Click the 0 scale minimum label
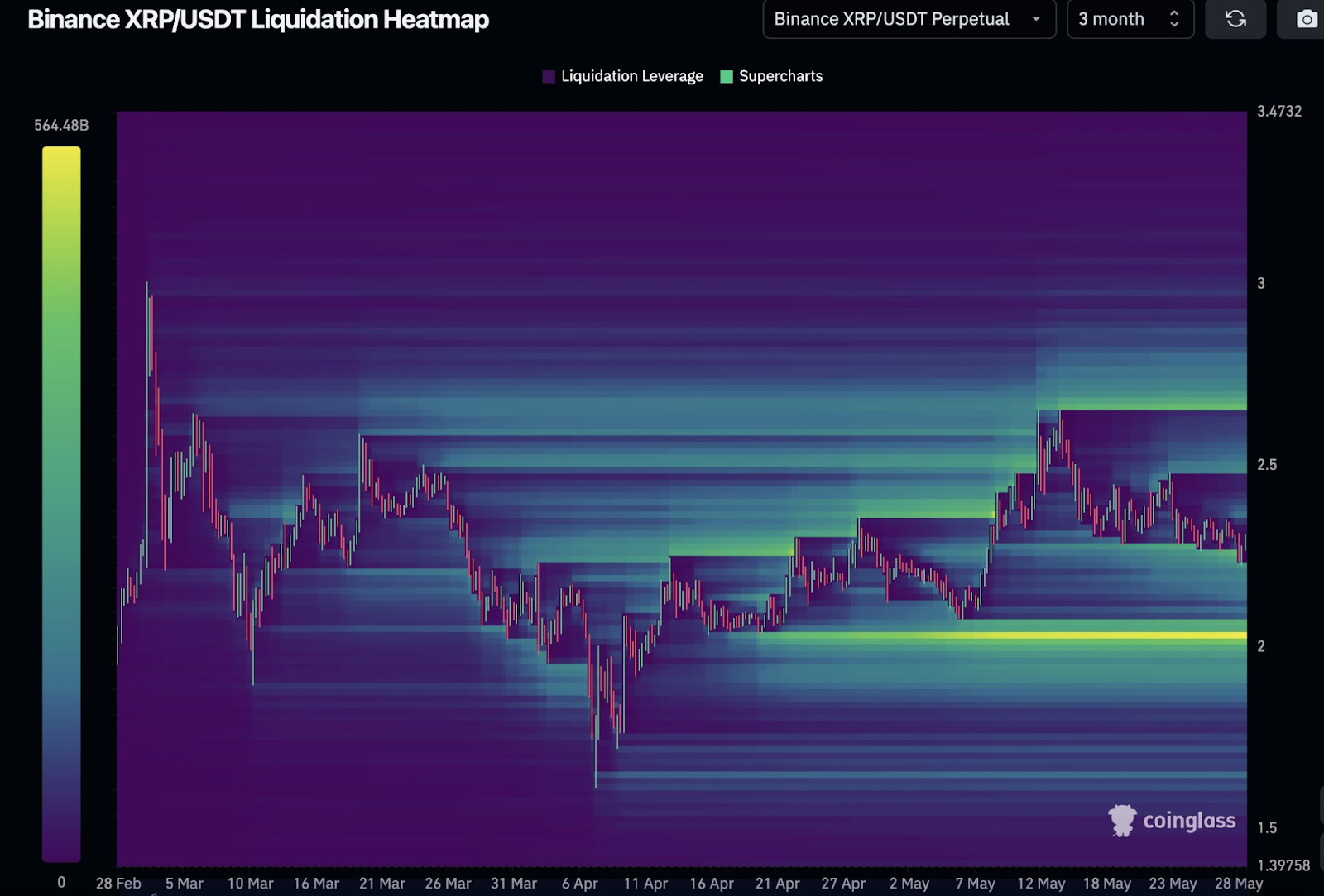 pyautogui.click(x=61, y=883)
